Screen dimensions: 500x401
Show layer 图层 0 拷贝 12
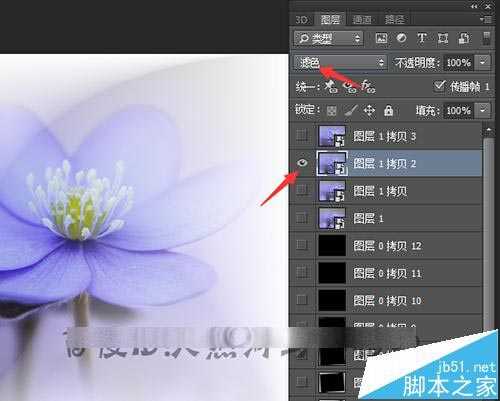tap(302, 245)
